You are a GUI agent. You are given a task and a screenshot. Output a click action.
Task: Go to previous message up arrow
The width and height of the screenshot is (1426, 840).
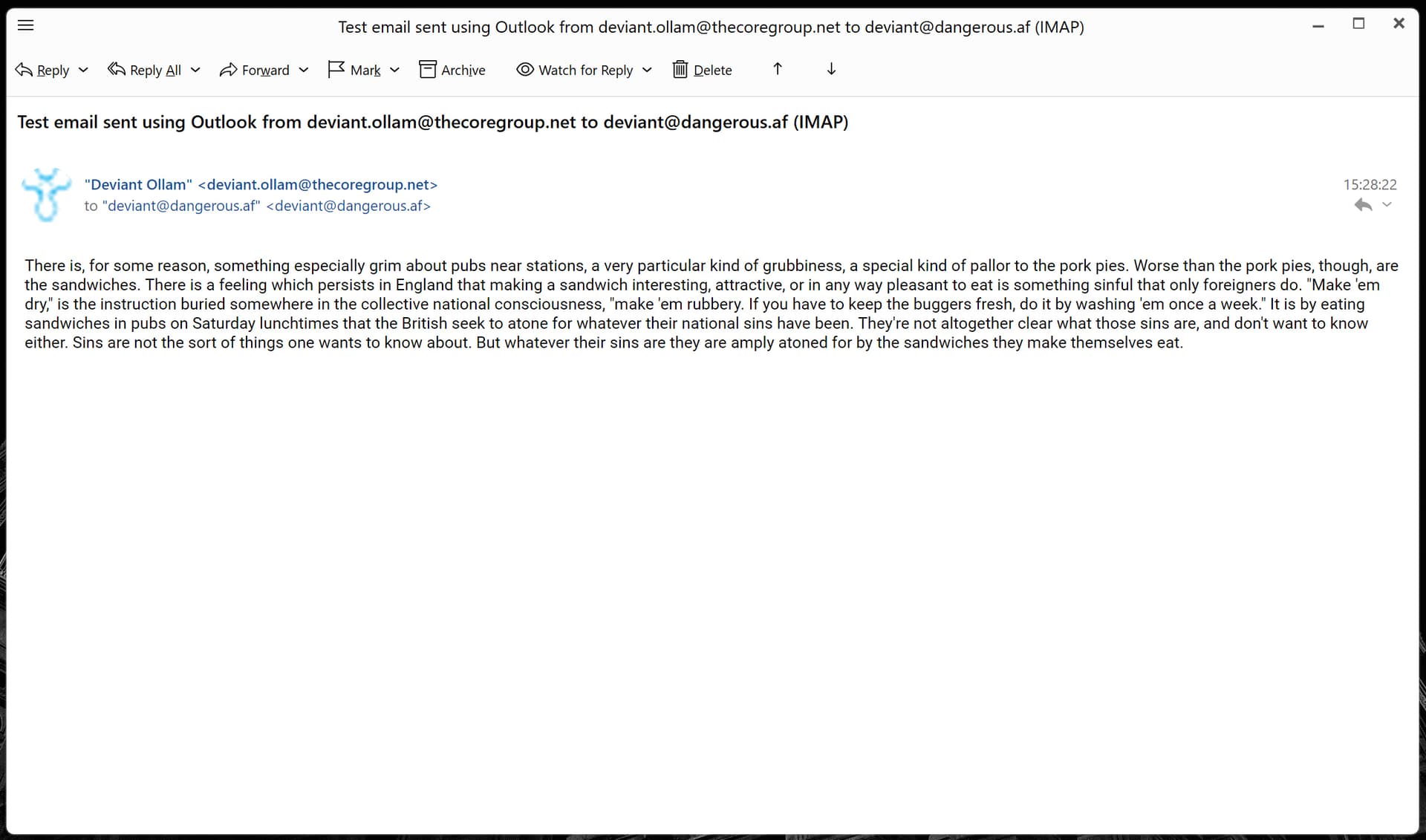point(778,69)
